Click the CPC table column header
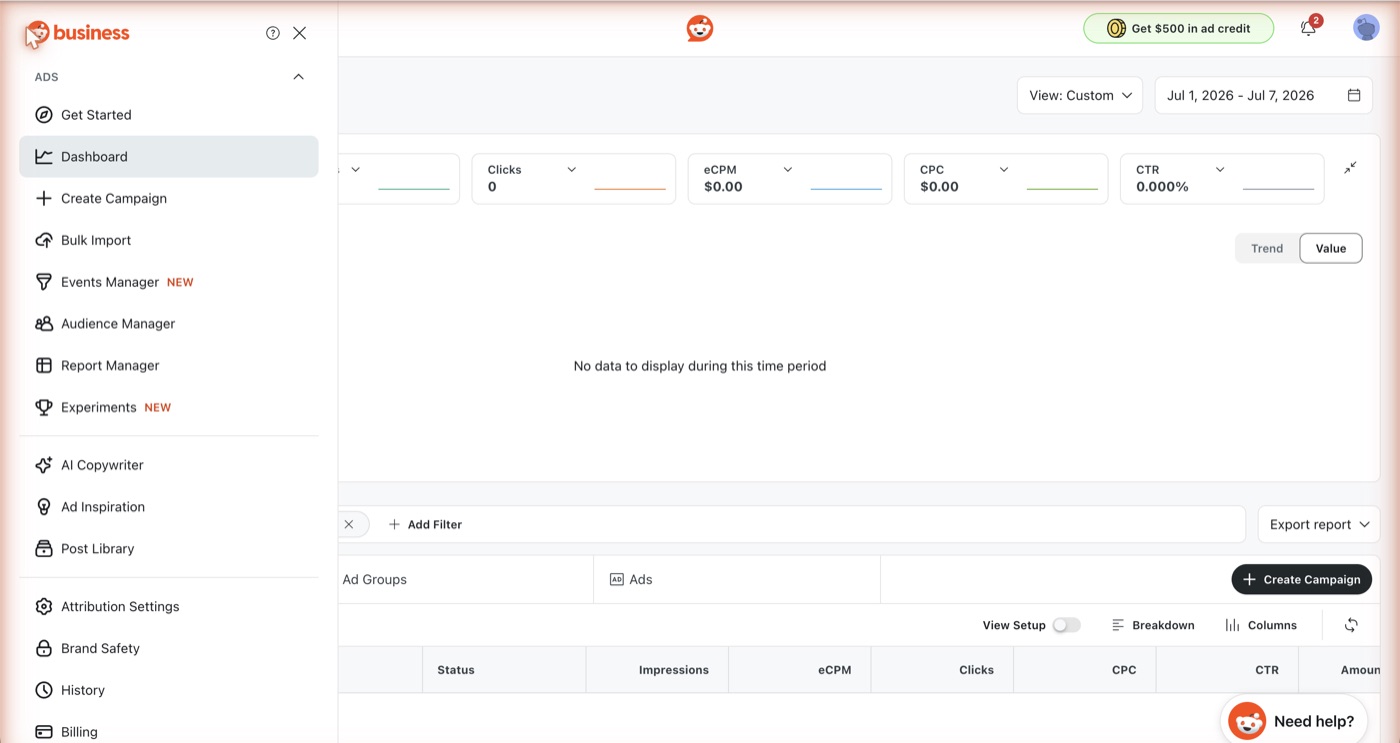 tap(1085, 670)
